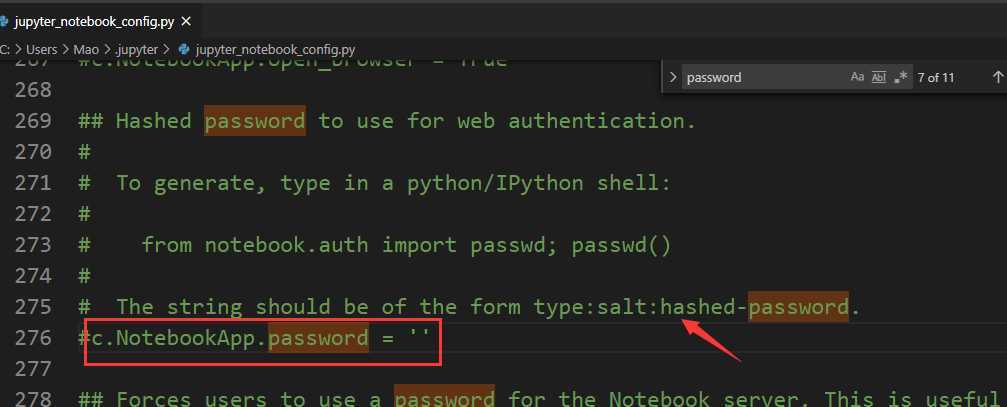Place cursor in c.NotebookApp.password line
Image resolution: width=1007 pixels, height=407 pixels.
[256, 338]
